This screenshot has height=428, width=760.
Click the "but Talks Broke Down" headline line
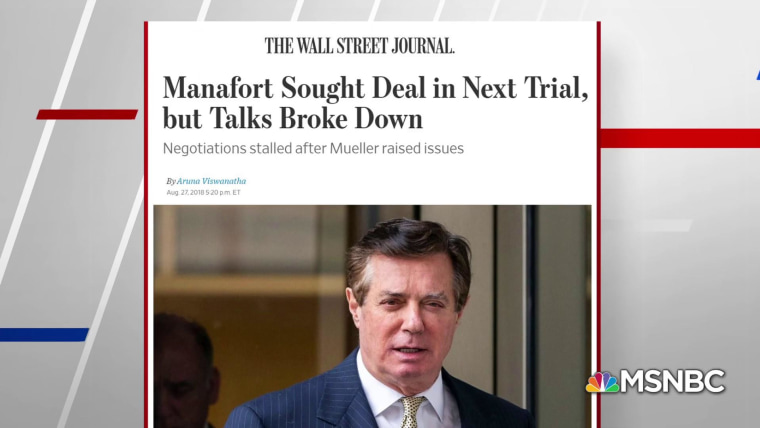[292, 118]
